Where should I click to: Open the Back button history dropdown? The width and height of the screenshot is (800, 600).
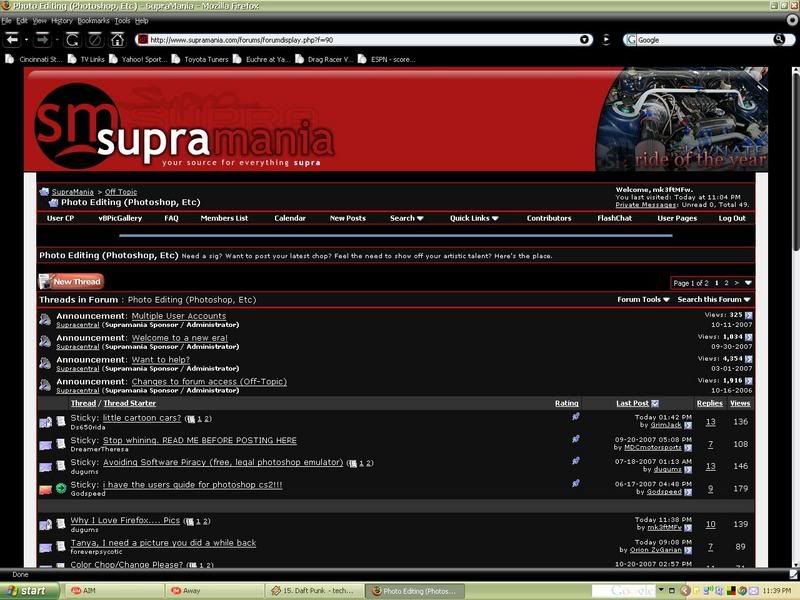tap(27, 39)
